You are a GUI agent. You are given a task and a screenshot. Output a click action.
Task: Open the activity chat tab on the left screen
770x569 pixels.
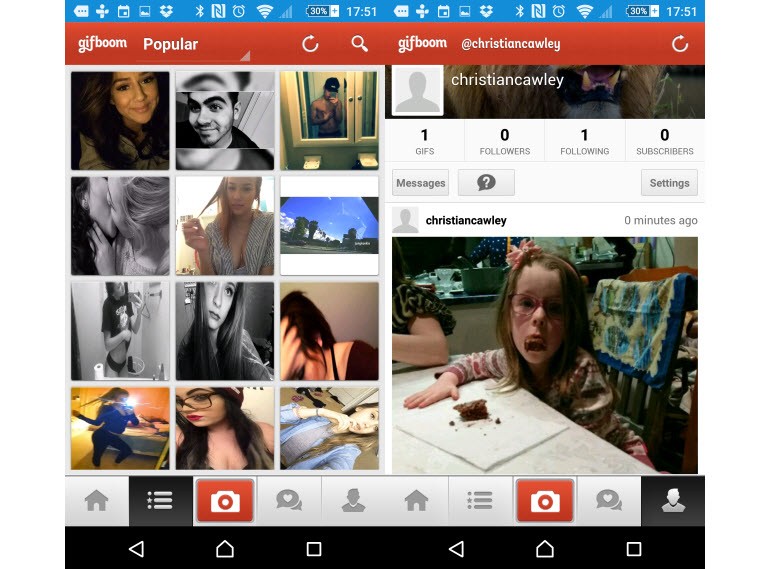pos(289,501)
